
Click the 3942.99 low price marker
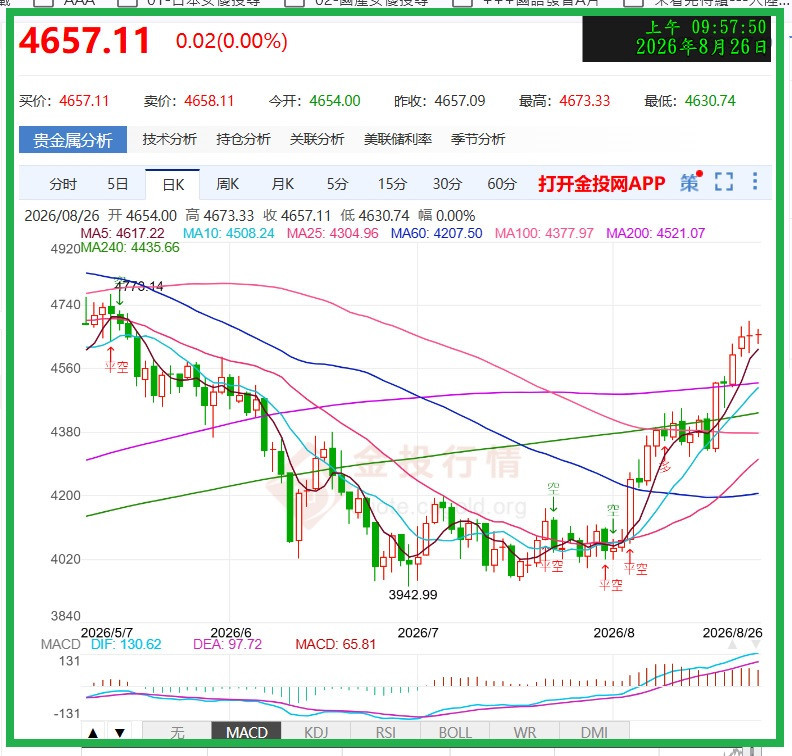(x=413, y=595)
